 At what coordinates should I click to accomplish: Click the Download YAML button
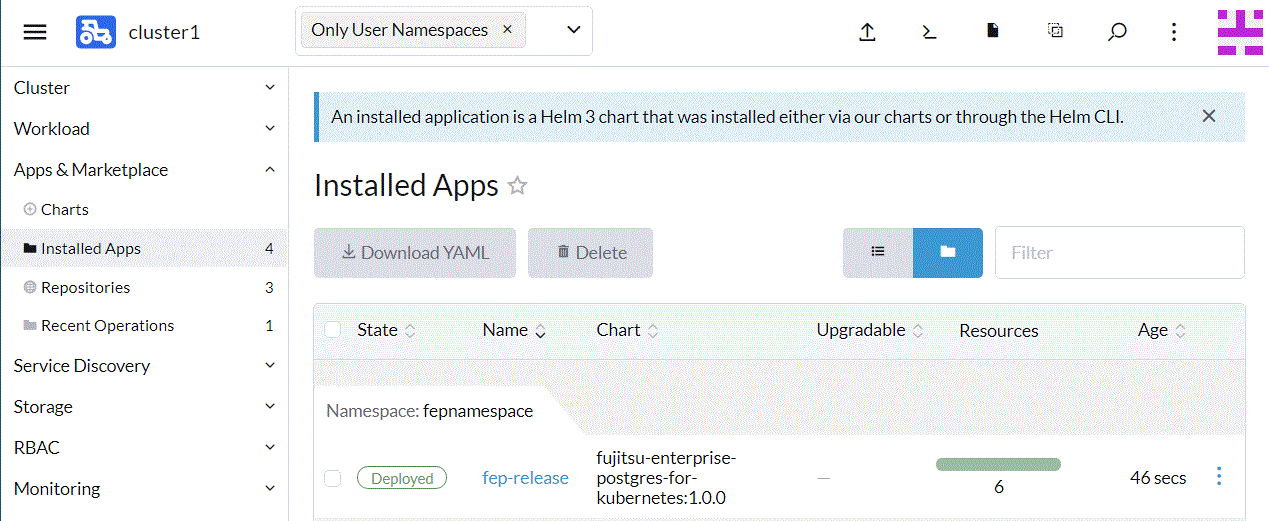(415, 253)
